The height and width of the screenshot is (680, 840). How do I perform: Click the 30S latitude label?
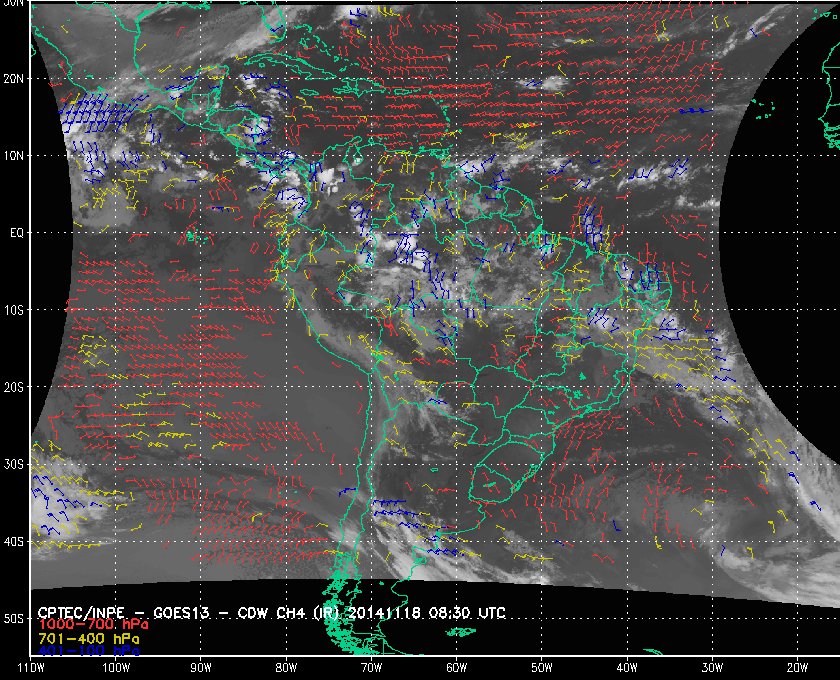coord(13,465)
